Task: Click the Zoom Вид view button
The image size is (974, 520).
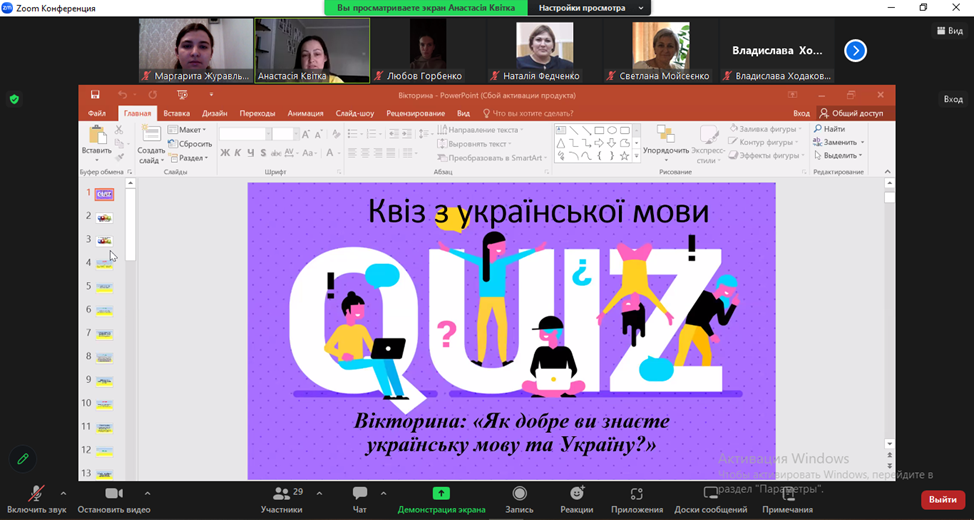Action: (950, 30)
